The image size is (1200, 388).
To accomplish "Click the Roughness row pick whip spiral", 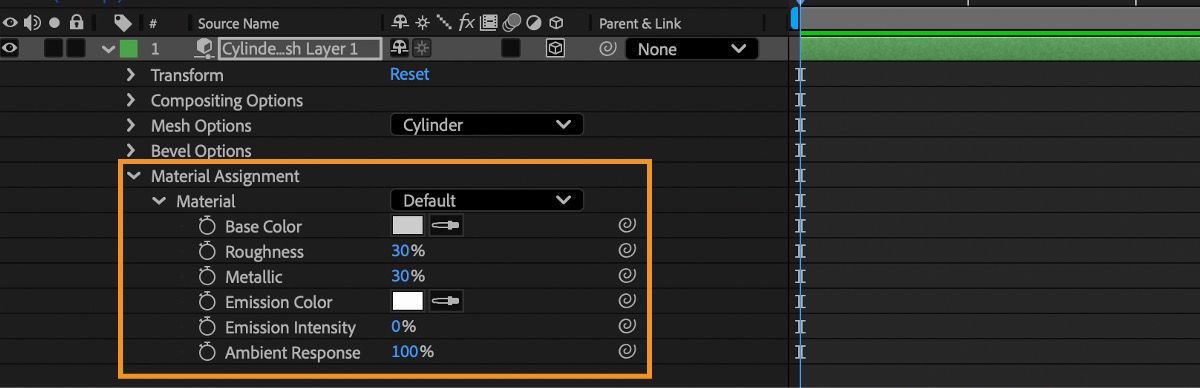I will (627, 251).
